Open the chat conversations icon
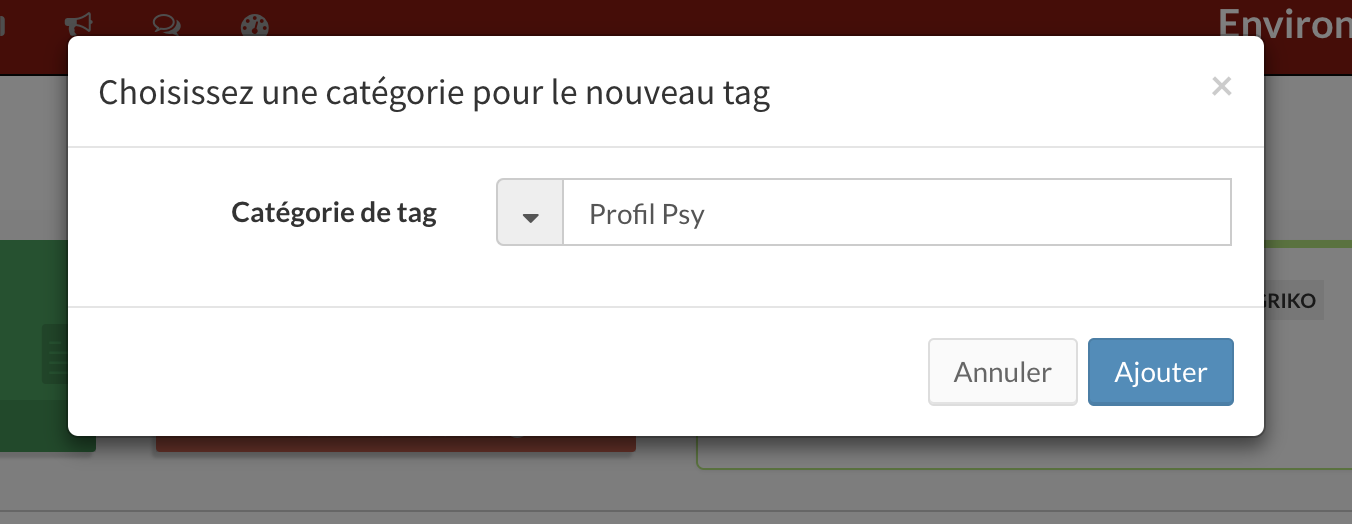 tap(166, 23)
